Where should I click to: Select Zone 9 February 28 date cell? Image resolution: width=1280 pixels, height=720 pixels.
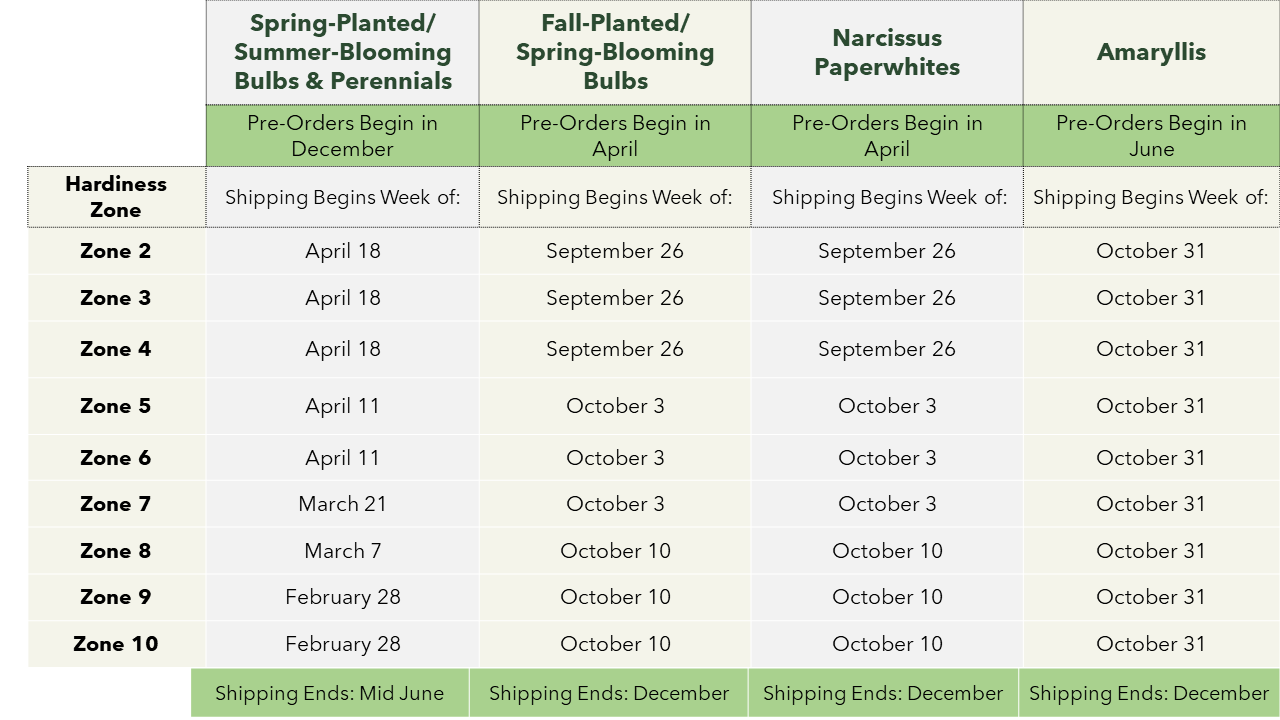point(343,597)
